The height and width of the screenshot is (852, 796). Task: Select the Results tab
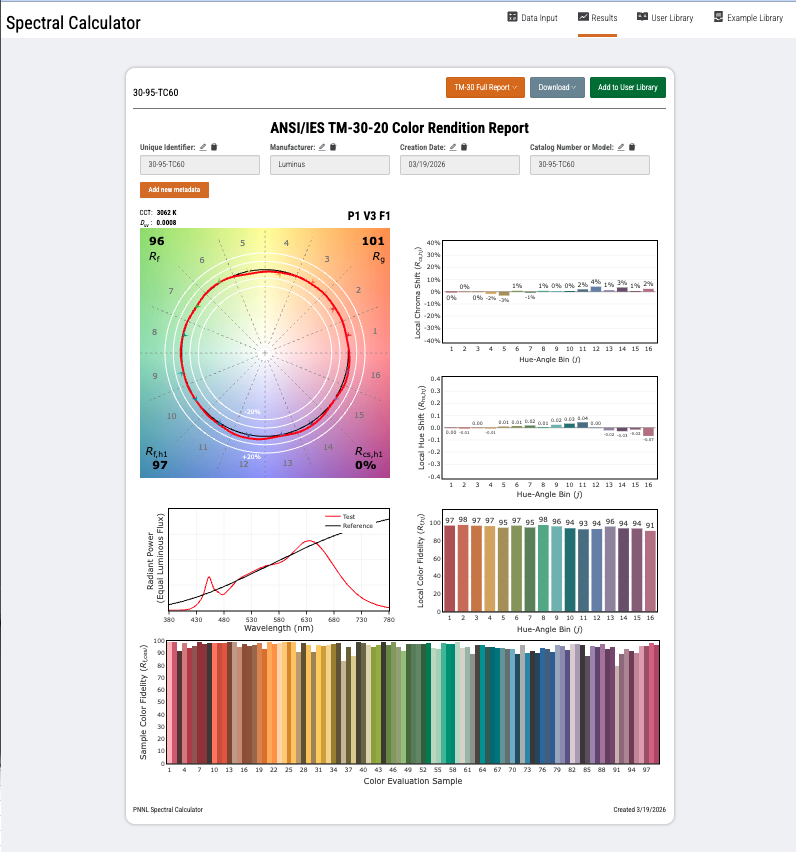[x=597, y=18]
